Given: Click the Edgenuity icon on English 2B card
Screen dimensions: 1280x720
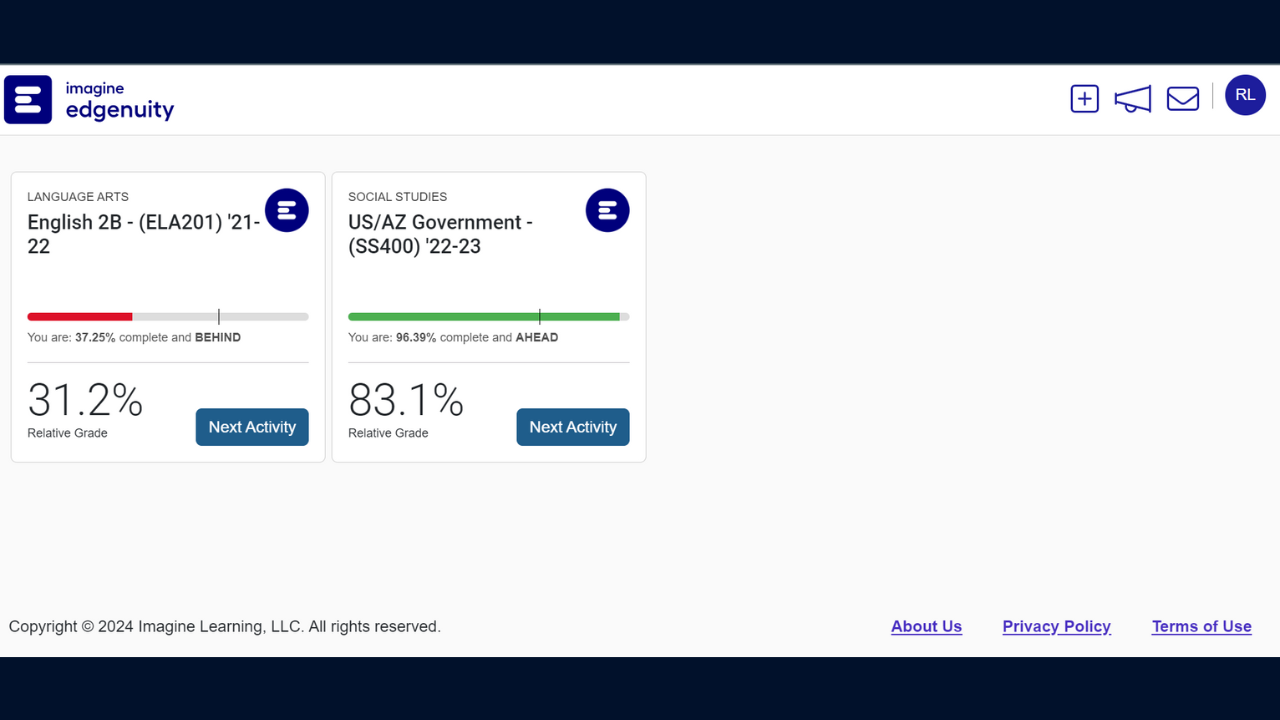Looking at the screenshot, I should [x=287, y=210].
